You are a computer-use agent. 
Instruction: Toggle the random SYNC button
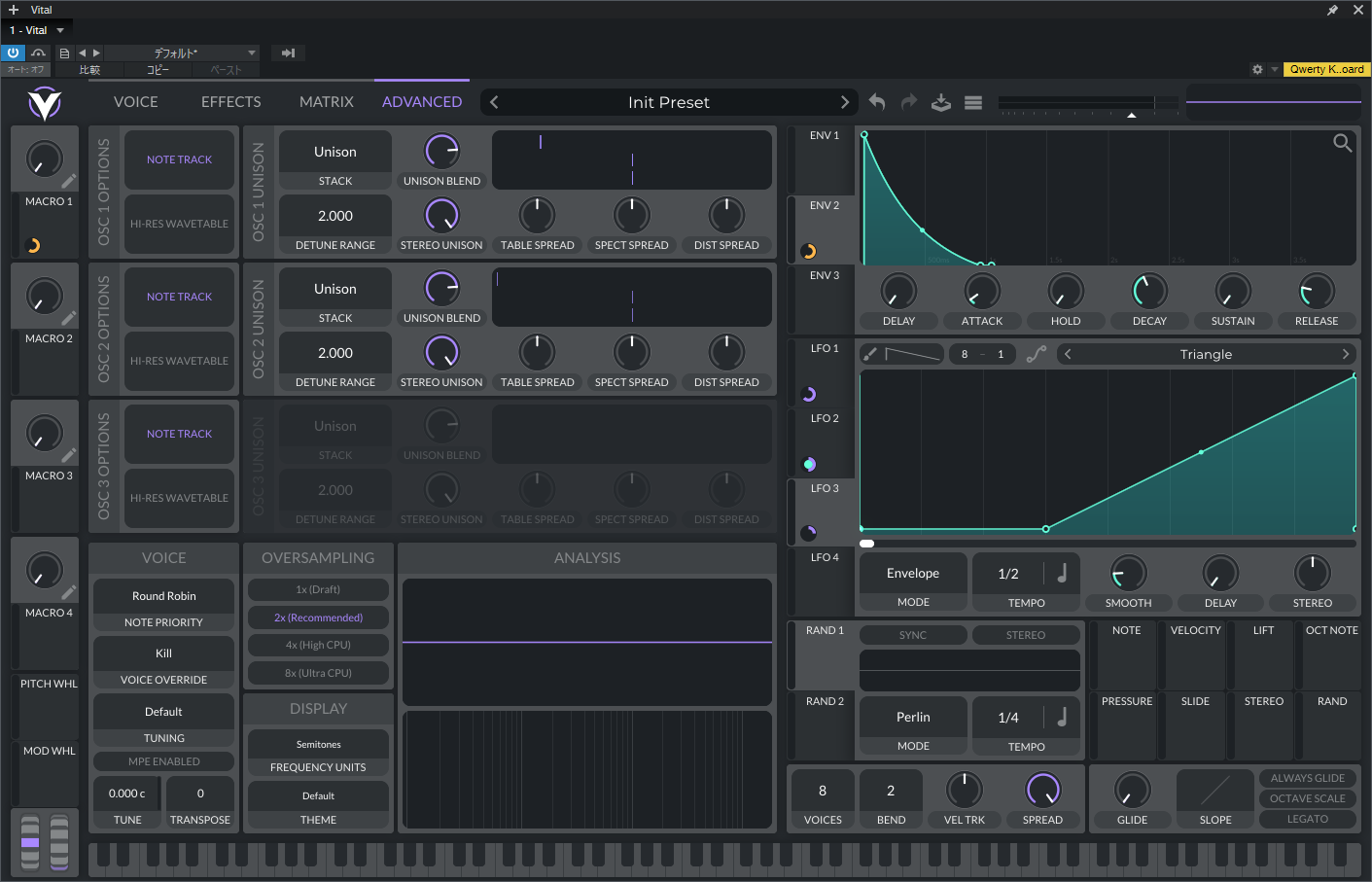[x=913, y=635]
